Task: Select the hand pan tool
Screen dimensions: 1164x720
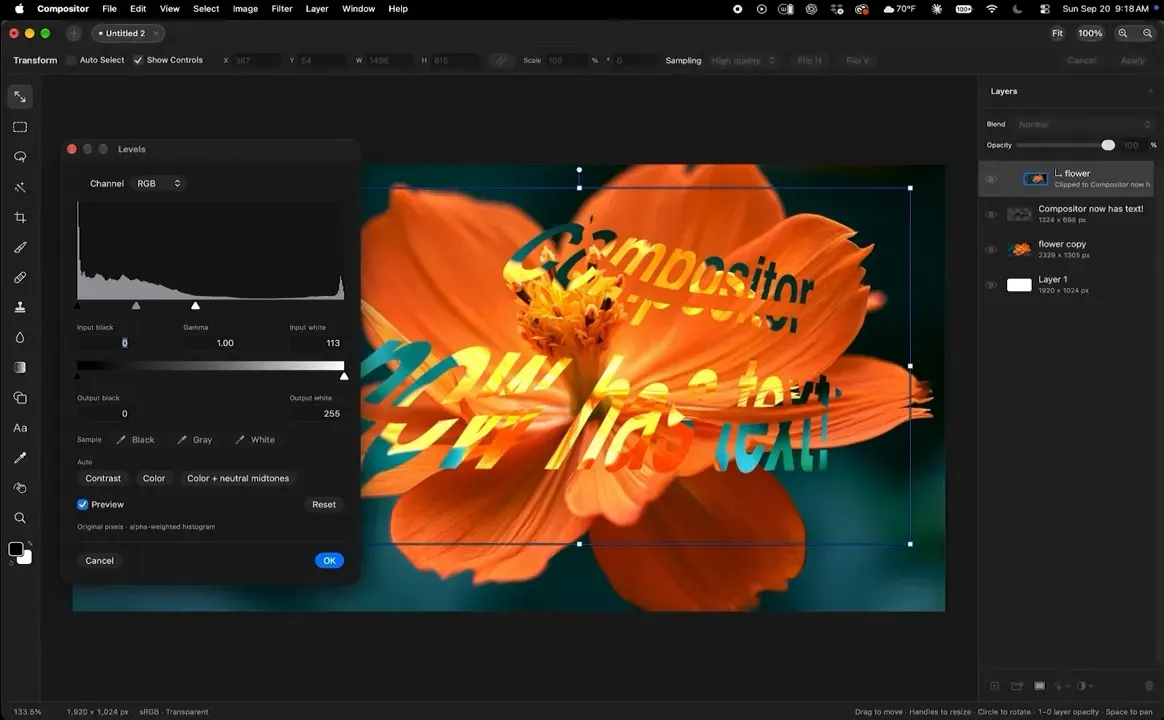Action: [20, 488]
